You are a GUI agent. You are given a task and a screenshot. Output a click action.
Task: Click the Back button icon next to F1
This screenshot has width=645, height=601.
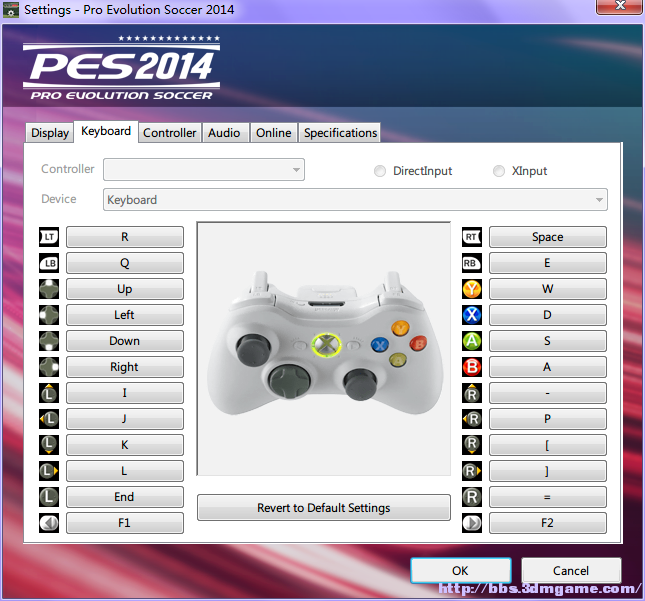click(49, 523)
